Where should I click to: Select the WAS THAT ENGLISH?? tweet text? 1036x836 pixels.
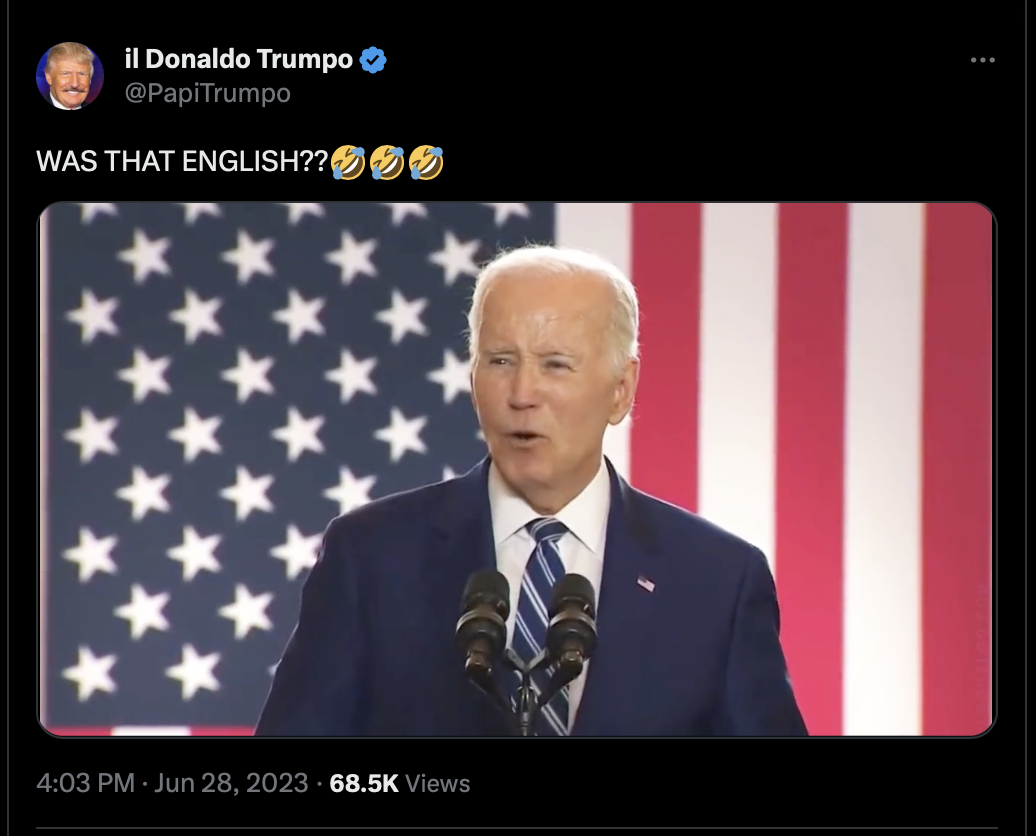pyautogui.click(x=182, y=161)
